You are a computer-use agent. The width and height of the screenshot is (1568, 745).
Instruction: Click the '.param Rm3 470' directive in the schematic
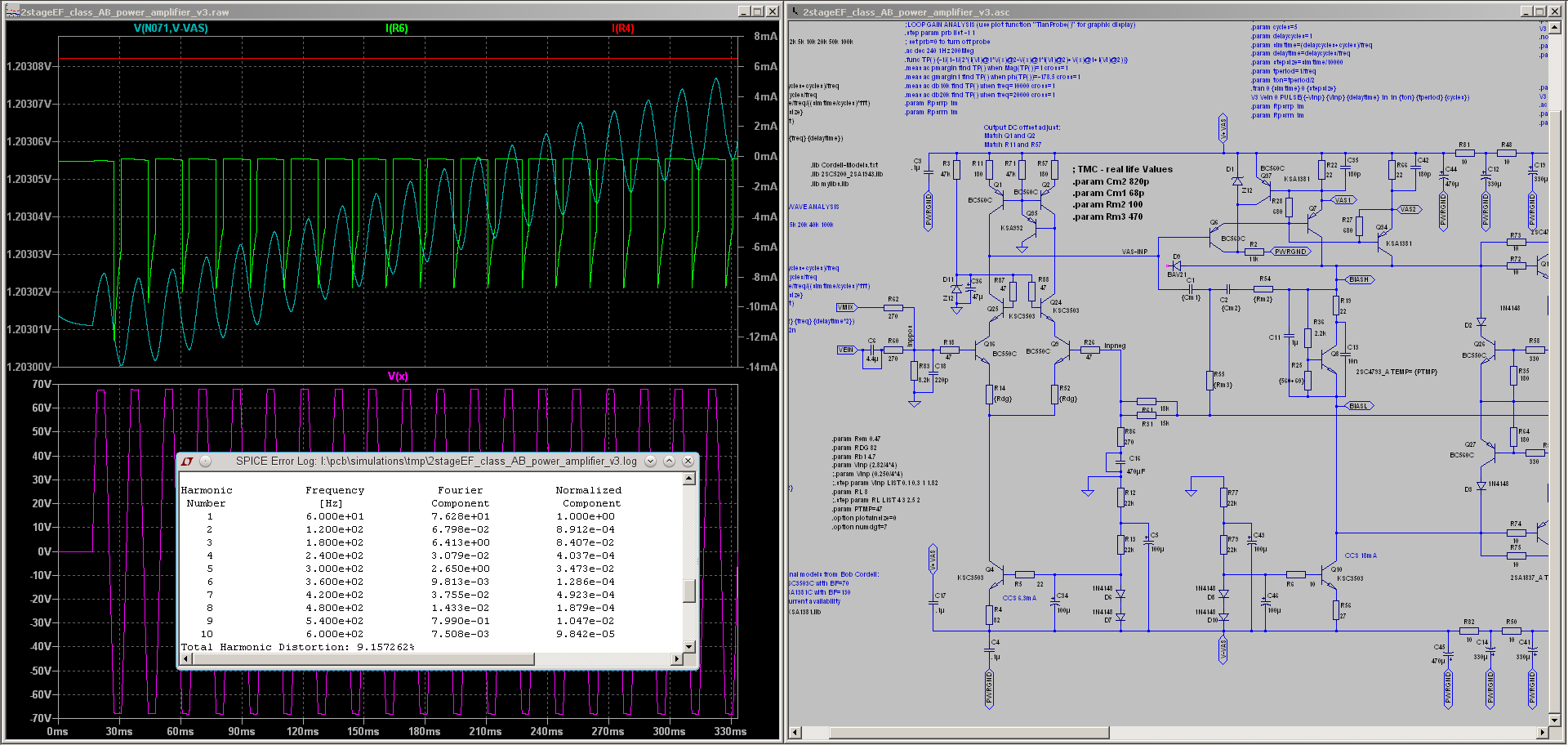pyautogui.click(x=1107, y=216)
